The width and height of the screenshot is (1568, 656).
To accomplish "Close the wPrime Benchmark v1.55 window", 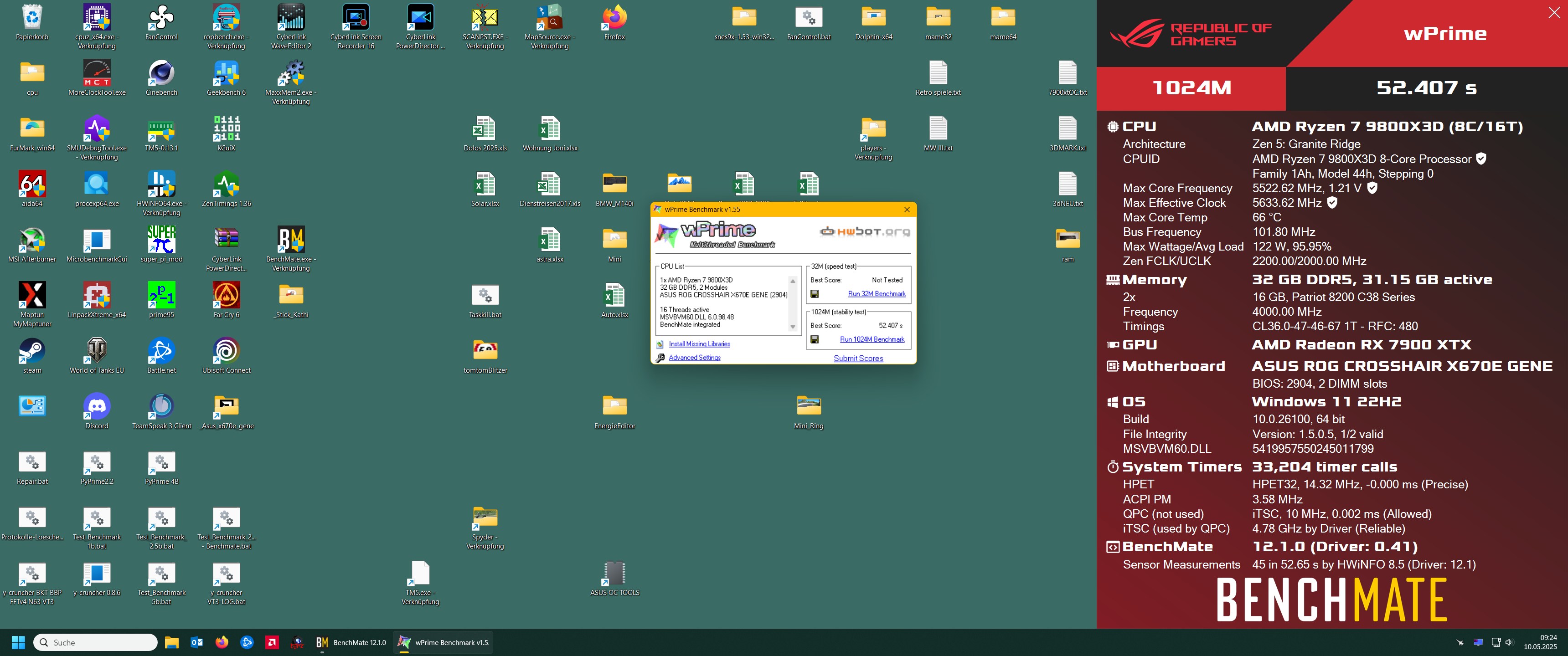I will [x=906, y=210].
